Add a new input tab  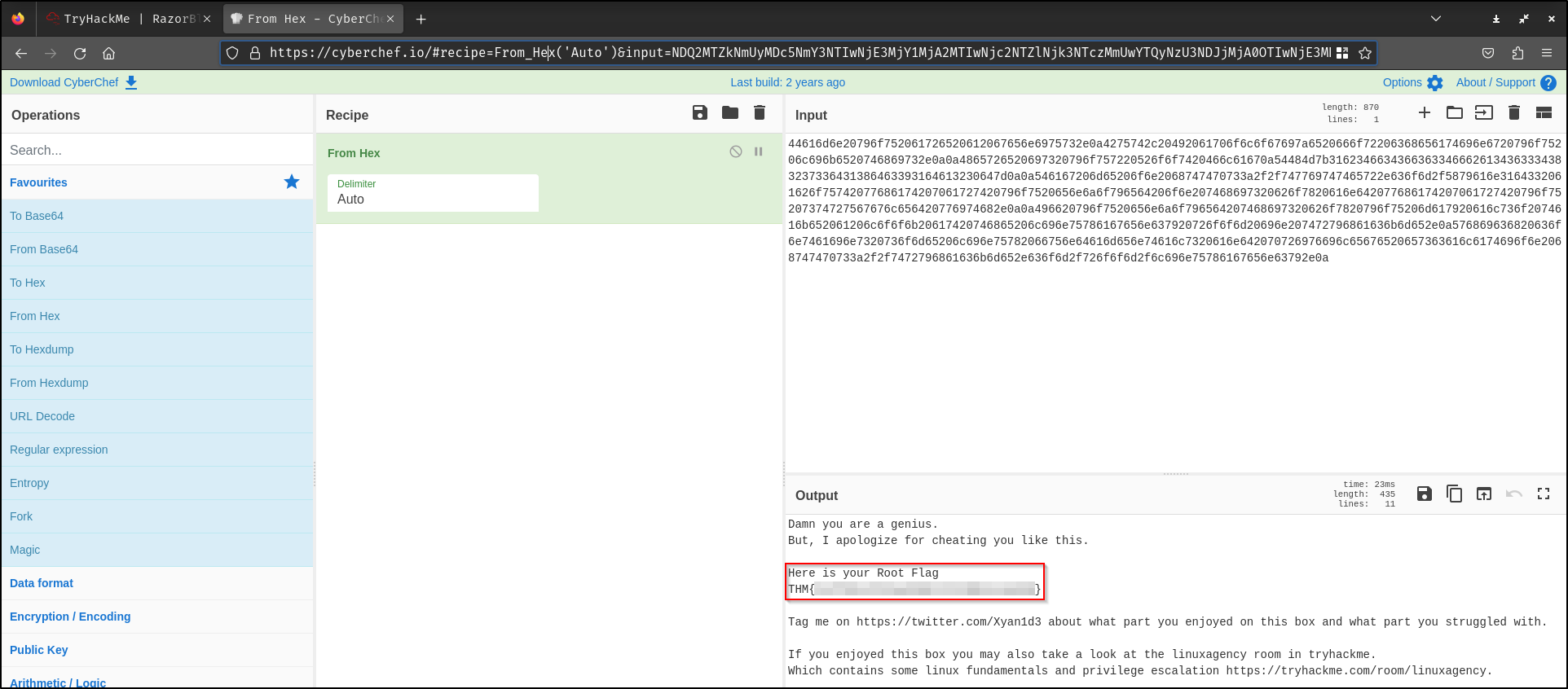pos(1424,113)
